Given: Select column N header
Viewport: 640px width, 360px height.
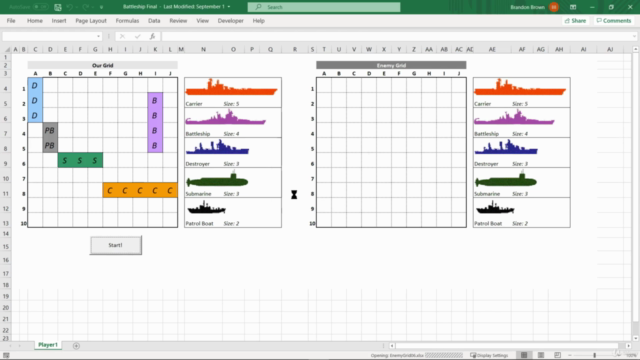Looking at the screenshot, I should pyautogui.click(x=203, y=49).
